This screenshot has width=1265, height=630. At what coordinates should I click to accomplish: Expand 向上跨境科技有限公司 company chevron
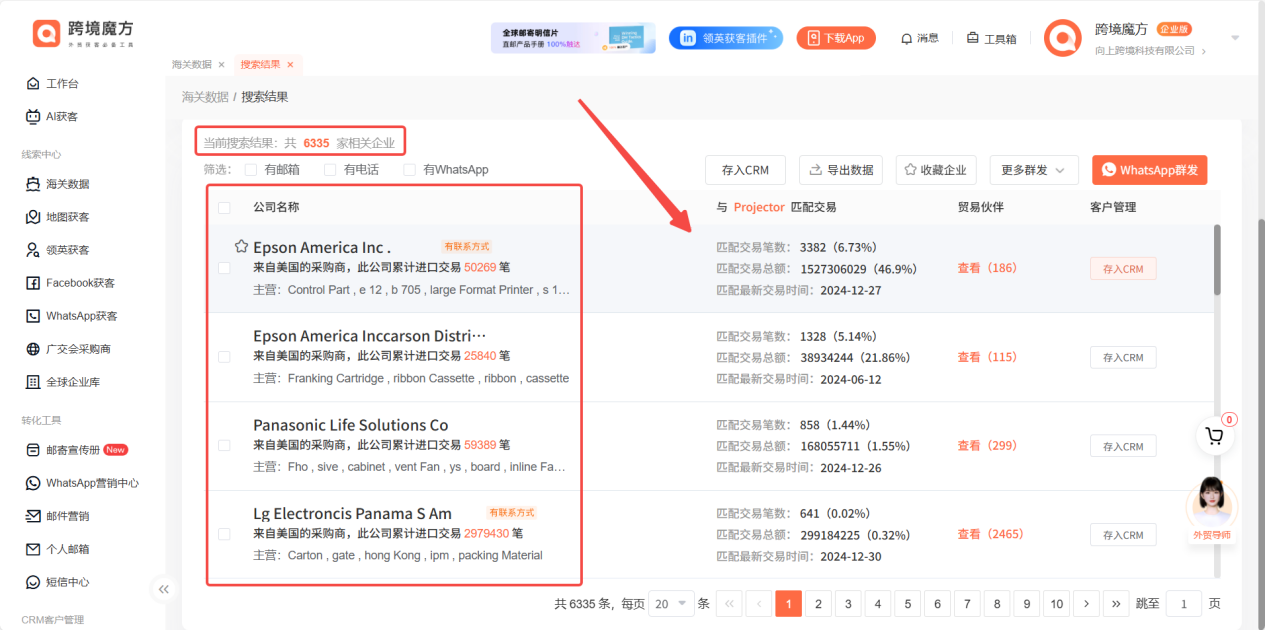coord(1203,51)
